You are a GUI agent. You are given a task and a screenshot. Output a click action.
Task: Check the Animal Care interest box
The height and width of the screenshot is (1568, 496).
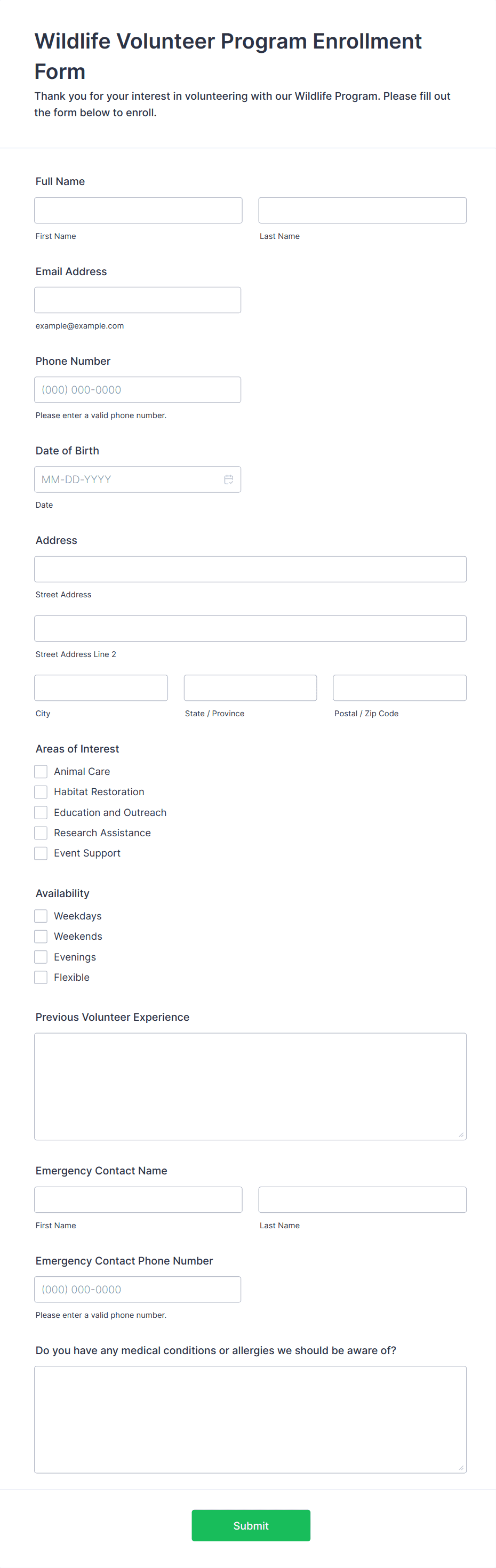pyautogui.click(x=41, y=771)
